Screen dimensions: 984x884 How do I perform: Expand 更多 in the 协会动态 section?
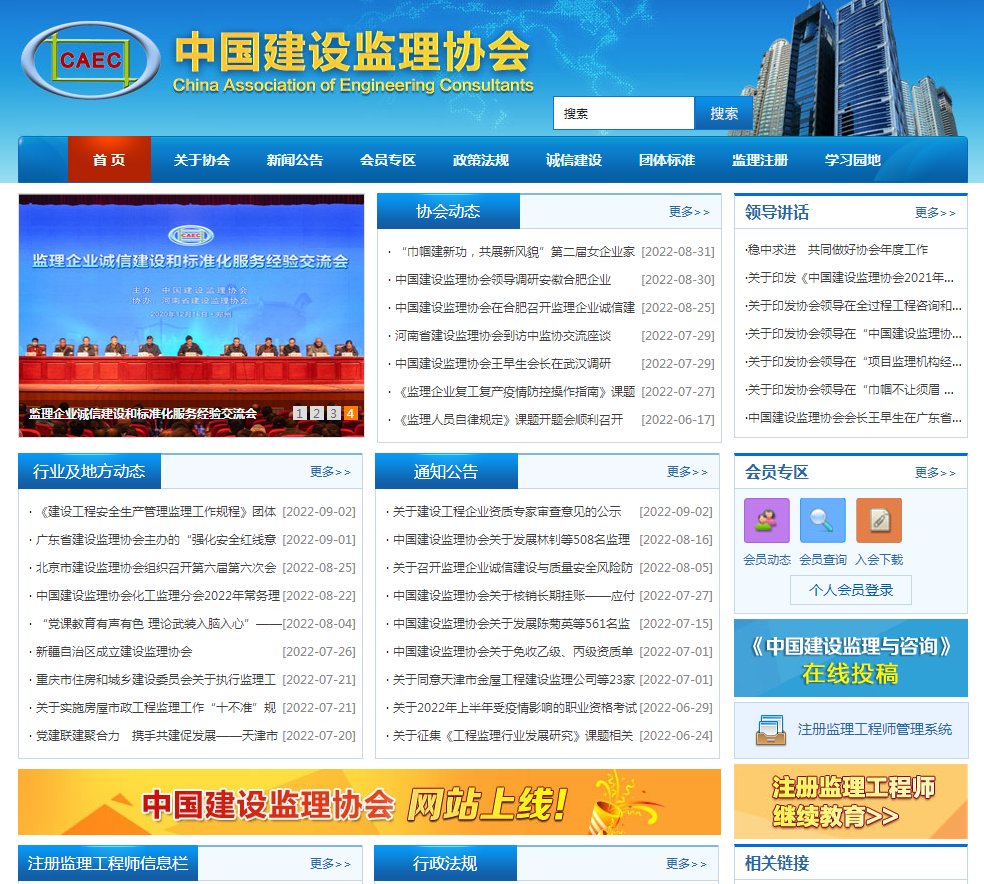689,212
